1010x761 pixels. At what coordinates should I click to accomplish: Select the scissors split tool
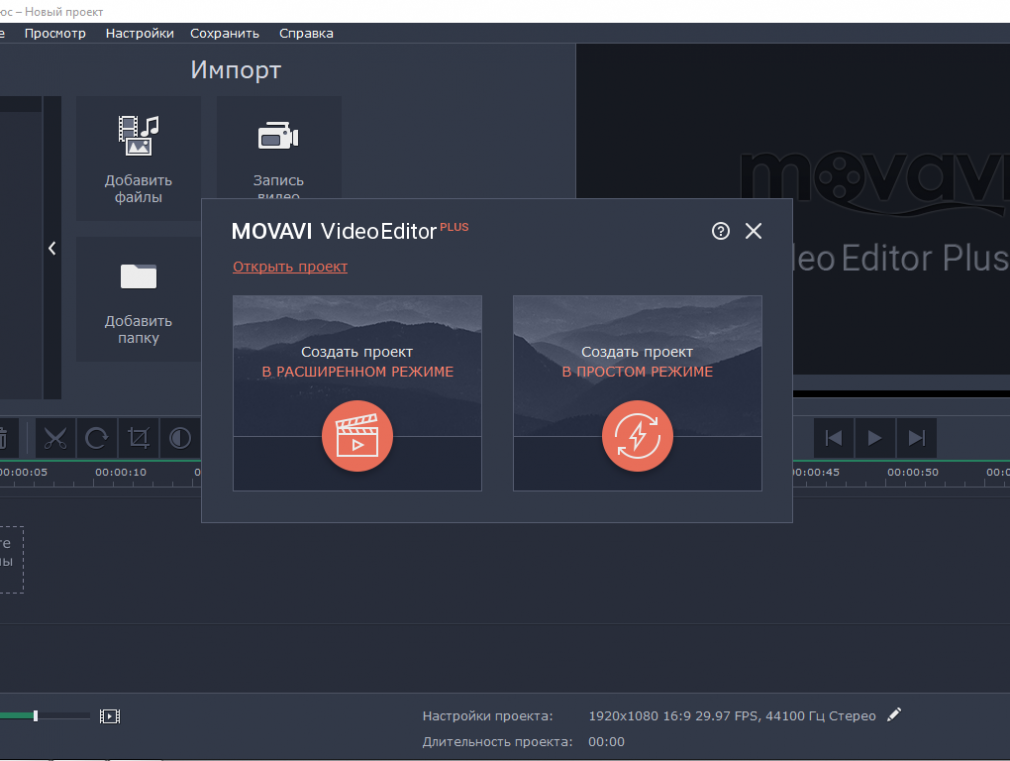(55, 438)
